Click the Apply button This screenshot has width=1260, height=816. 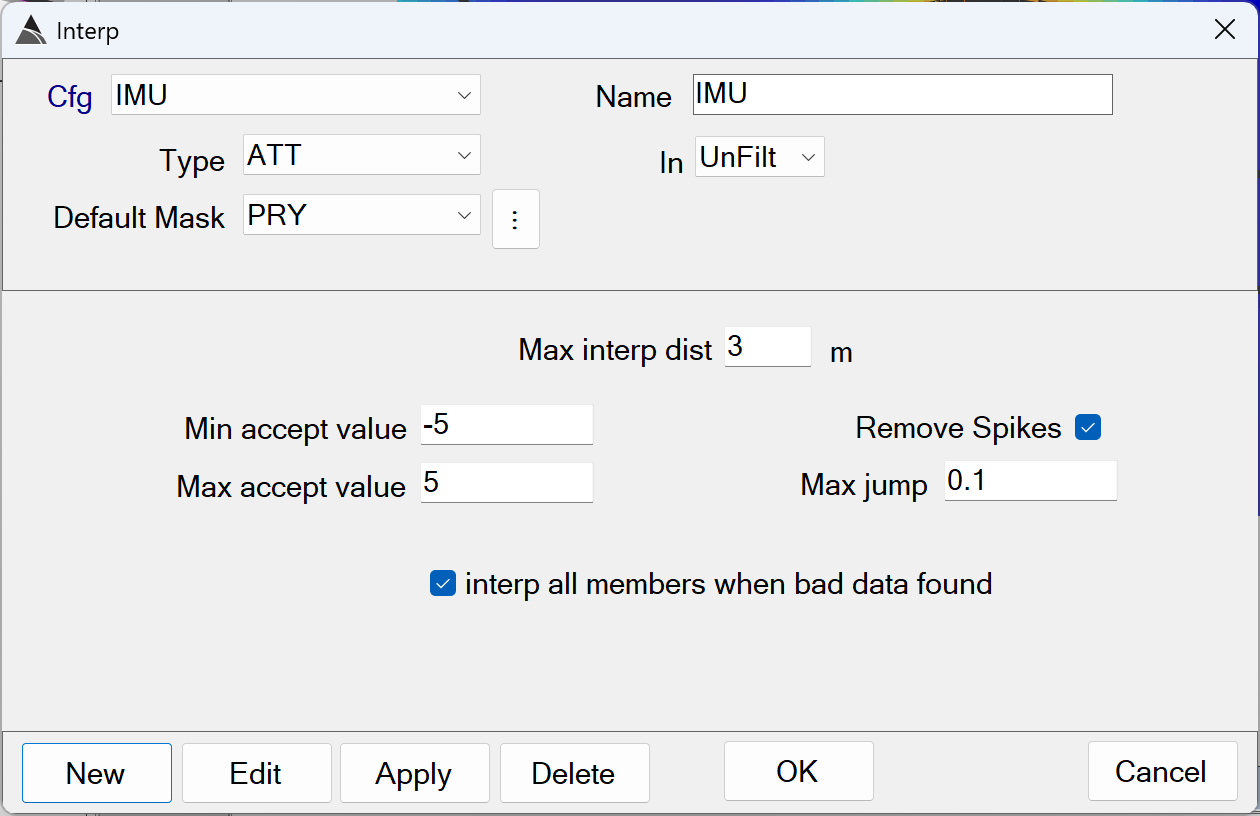(x=414, y=773)
